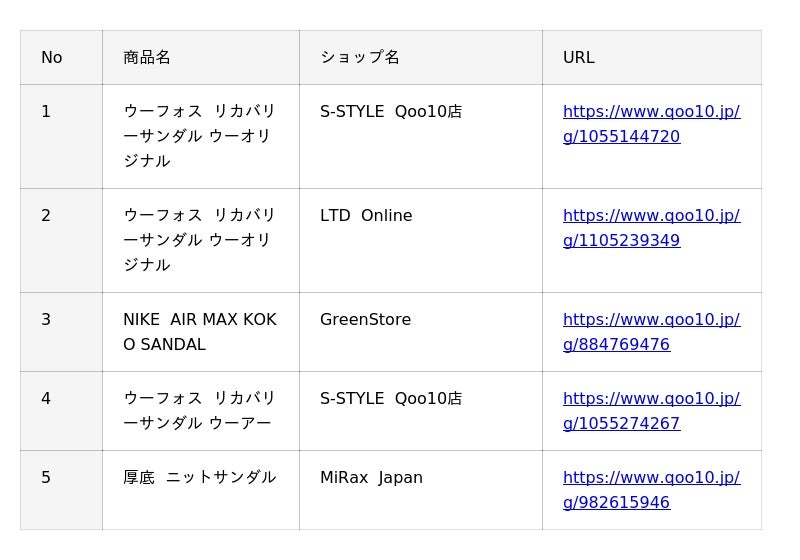Click the 厚底 ニットサンダル product cell
This screenshot has height=560, width=800.
click(x=201, y=490)
